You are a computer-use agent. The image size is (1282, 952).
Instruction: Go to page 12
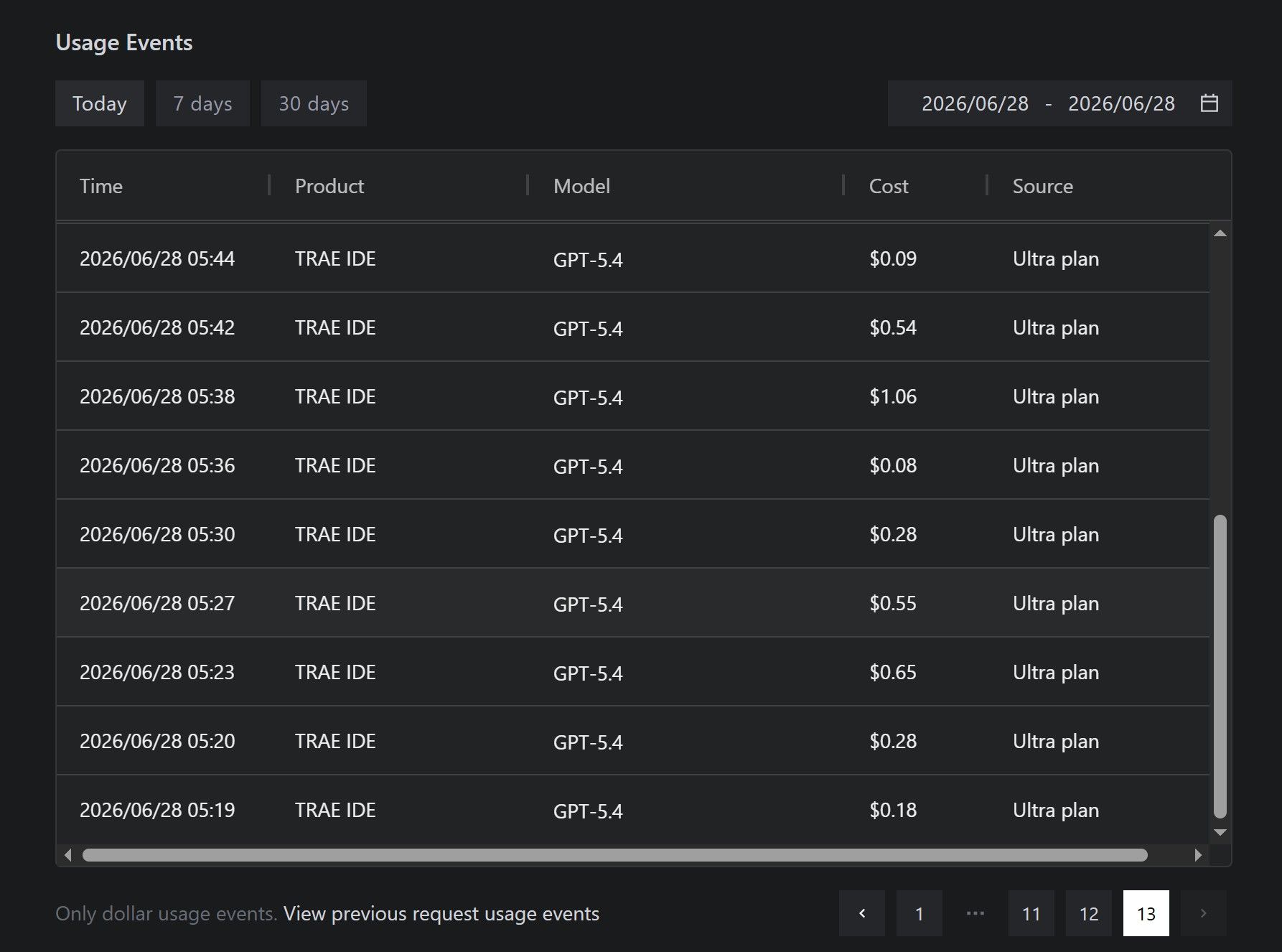pos(1088,913)
